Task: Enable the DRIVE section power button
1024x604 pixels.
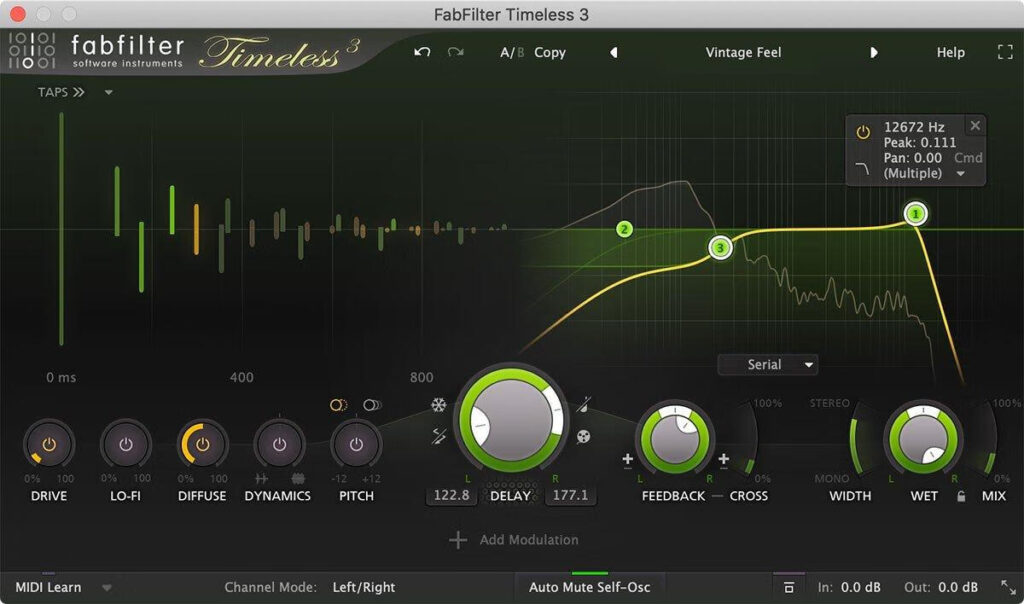Action: (x=47, y=446)
